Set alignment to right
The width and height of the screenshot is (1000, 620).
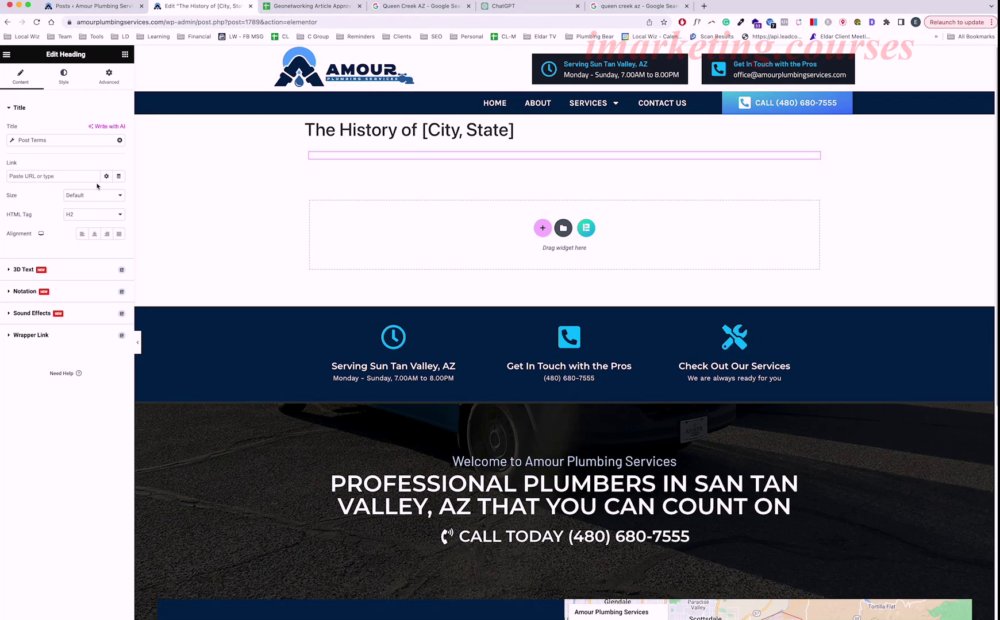pos(107,234)
